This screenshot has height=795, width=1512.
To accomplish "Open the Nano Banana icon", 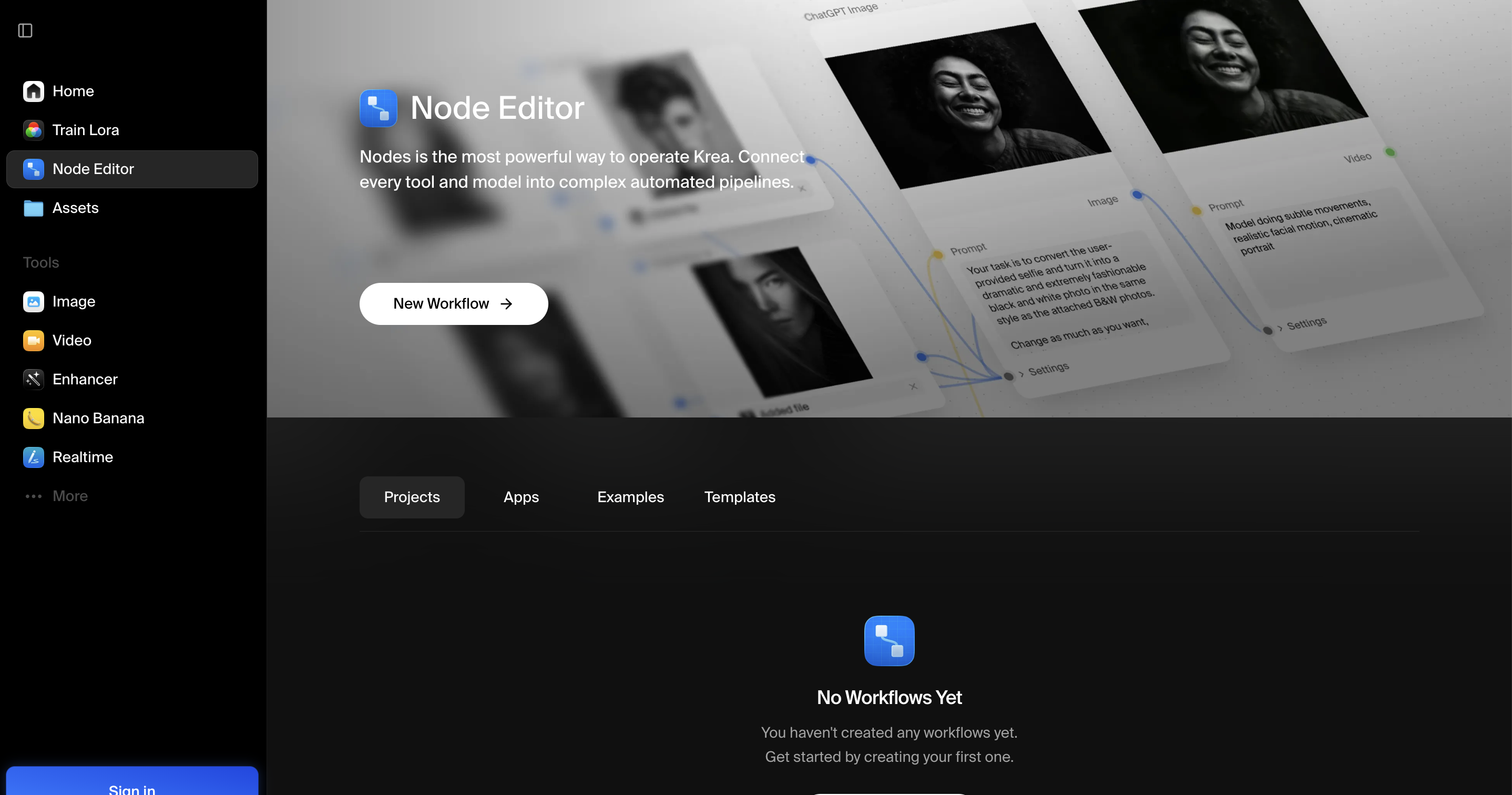I will (34, 418).
